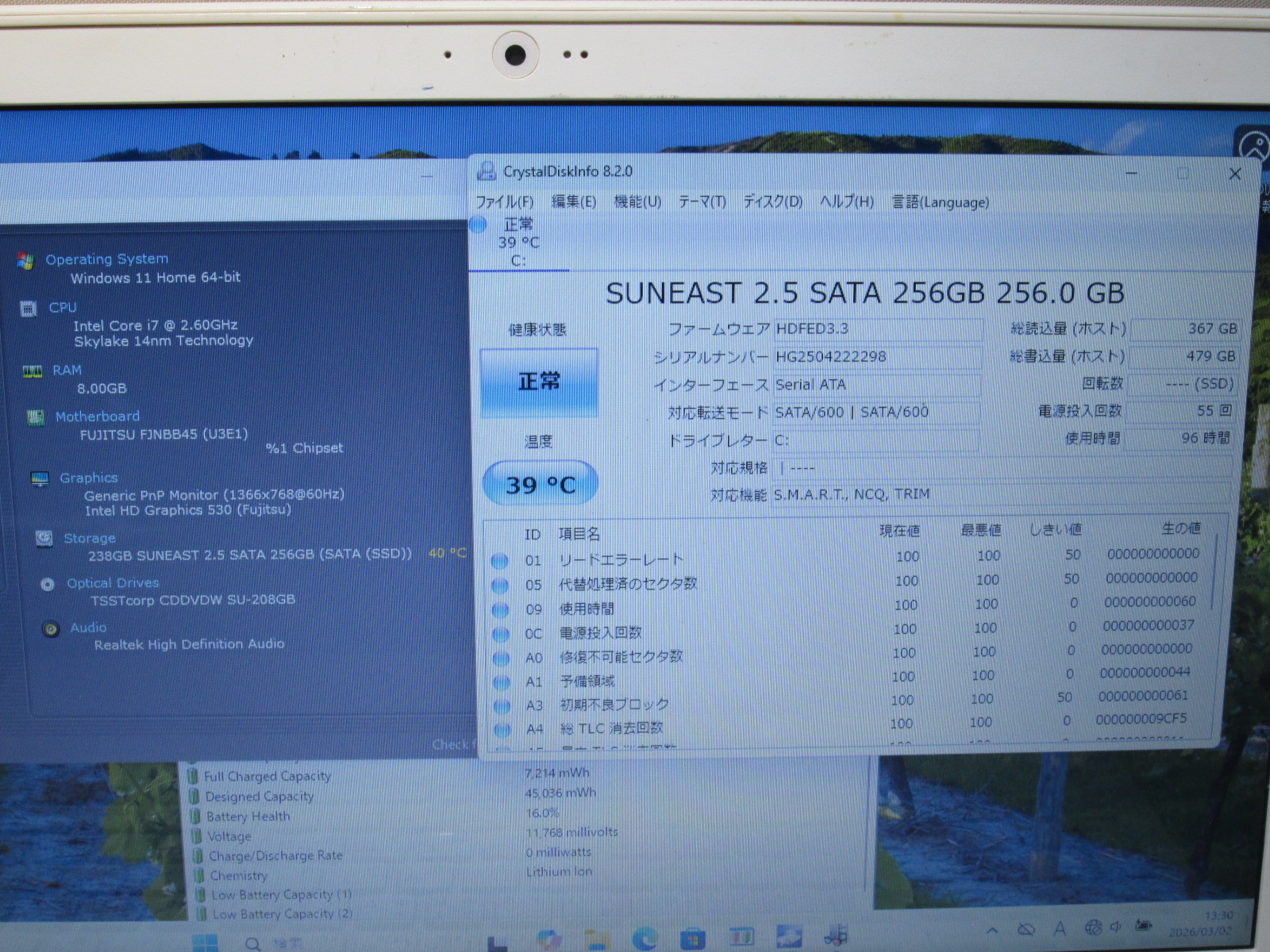This screenshot has height=952, width=1270.
Task: Click the Graphics monitor icon
Action: (x=40, y=478)
